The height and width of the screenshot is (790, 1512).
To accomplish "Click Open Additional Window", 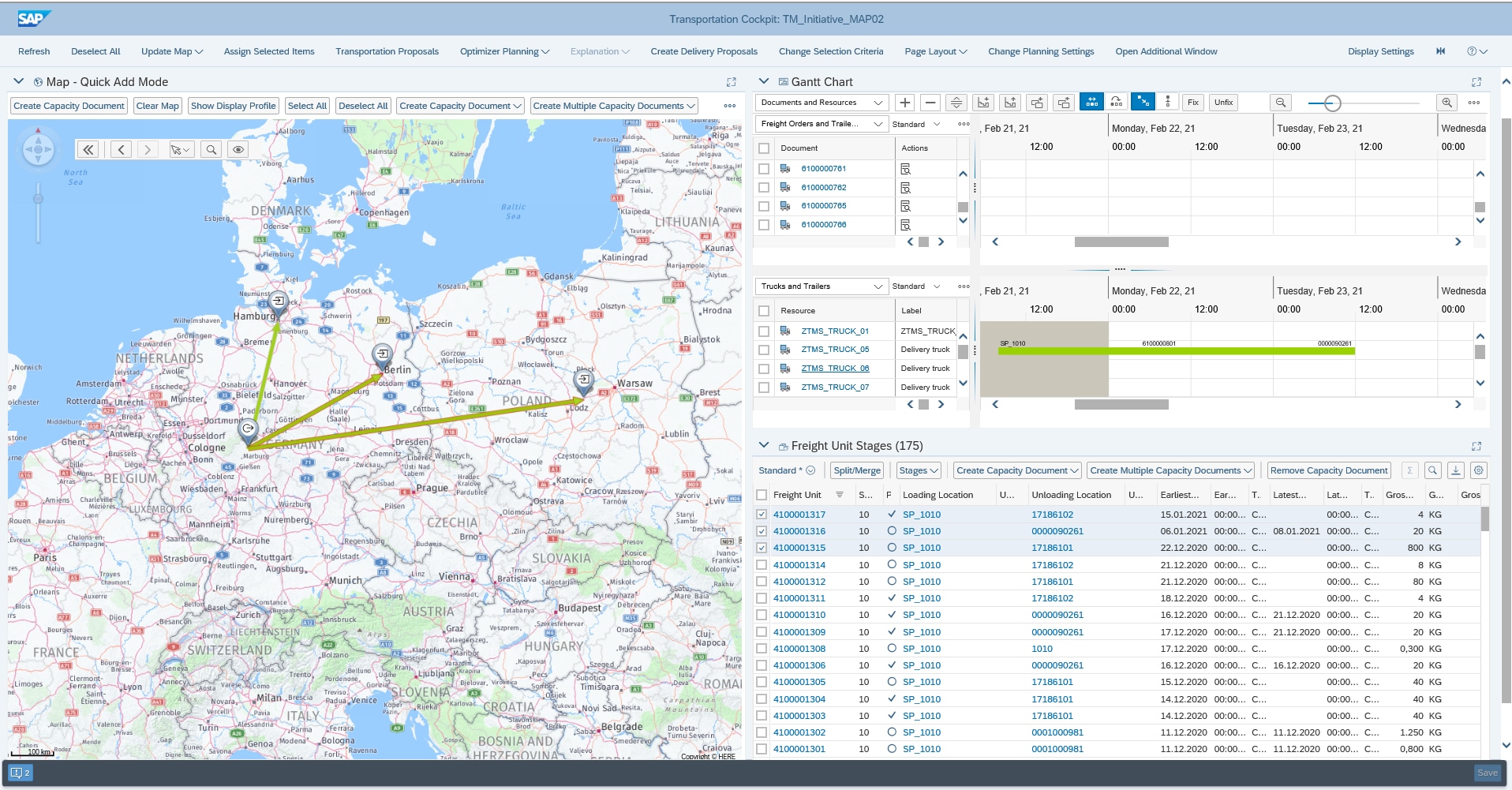I will [1166, 51].
